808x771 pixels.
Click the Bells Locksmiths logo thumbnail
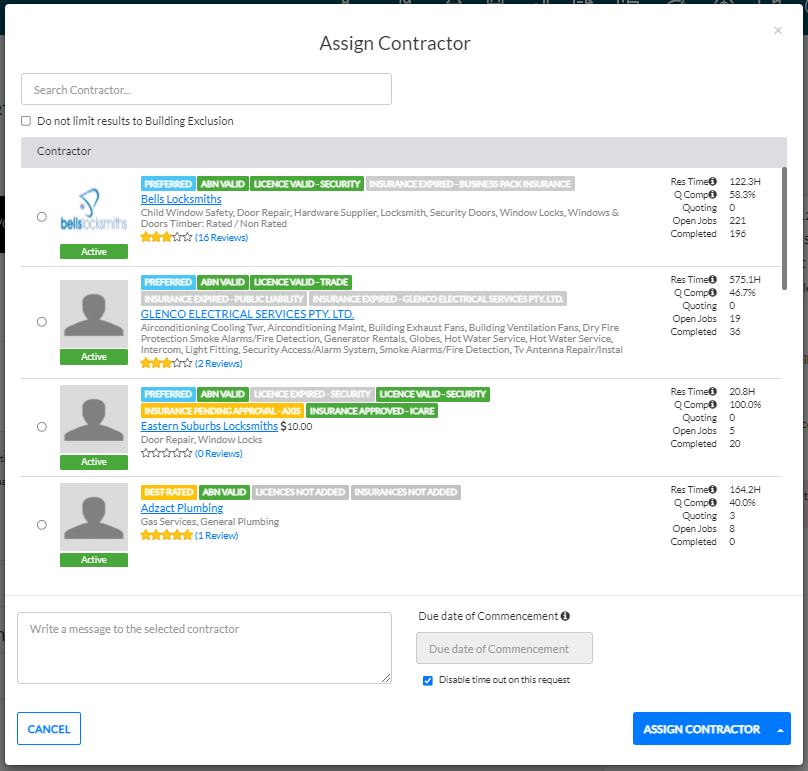(x=94, y=210)
